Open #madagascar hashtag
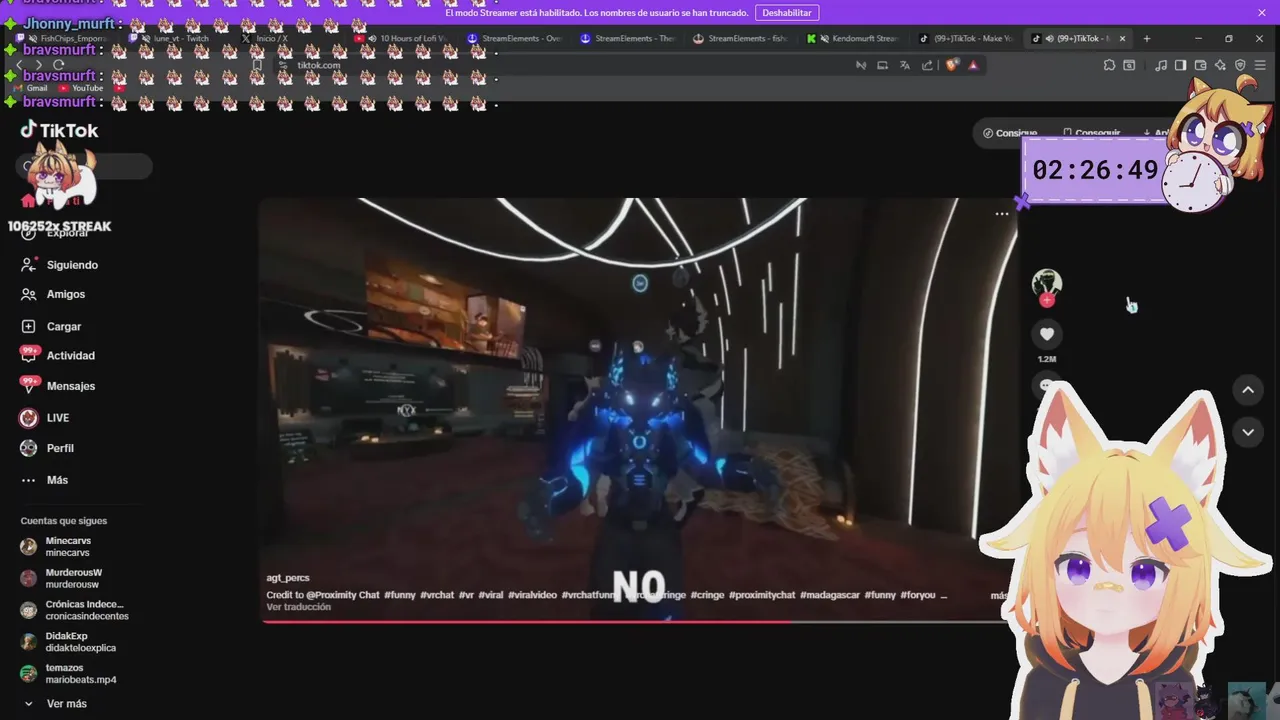Image resolution: width=1280 pixels, height=720 pixels. pyautogui.click(x=830, y=595)
